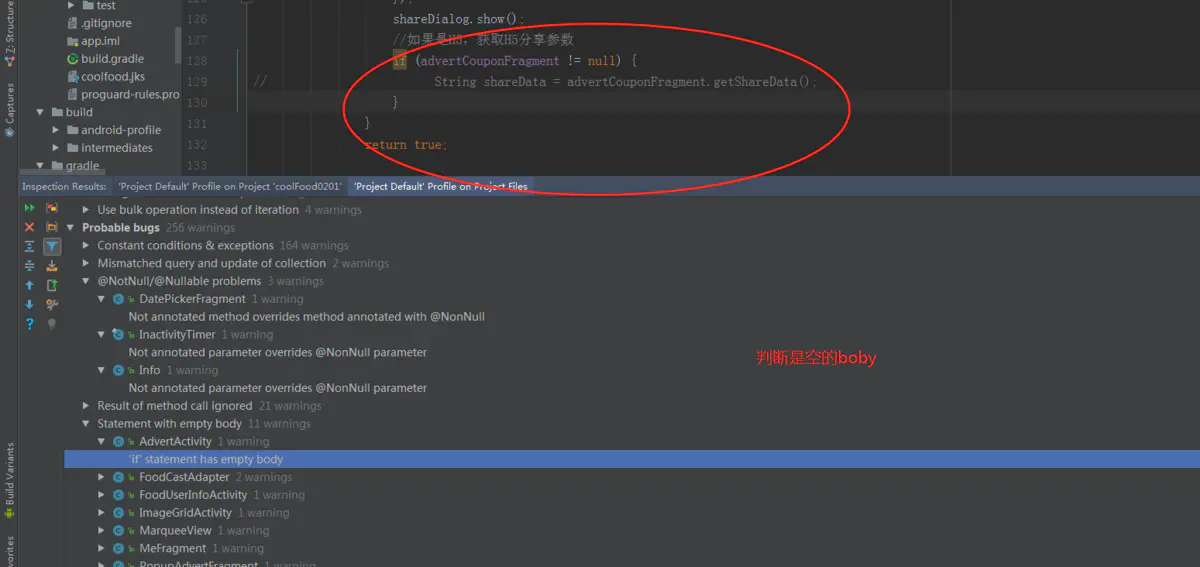Select 'Project Default' Profile on Project Files tab
Screen dimensions: 1200x567
(441, 186)
